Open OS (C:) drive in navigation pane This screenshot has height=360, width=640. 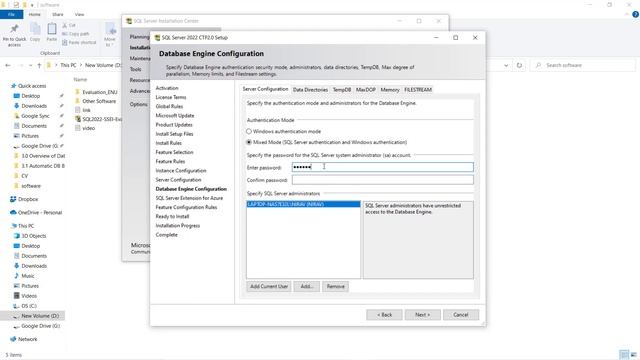29,306
